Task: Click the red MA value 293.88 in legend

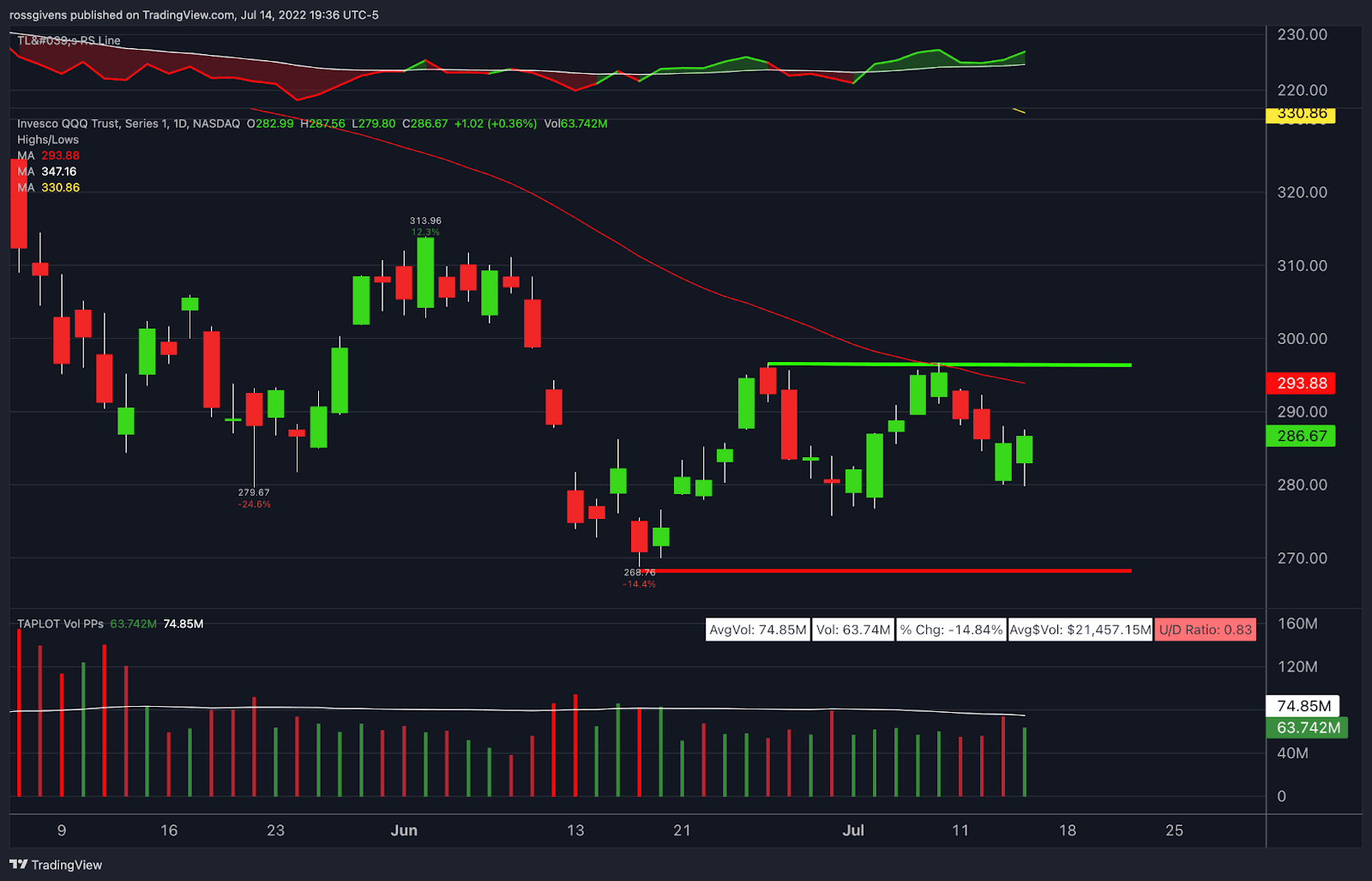Action: tap(62, 155)
